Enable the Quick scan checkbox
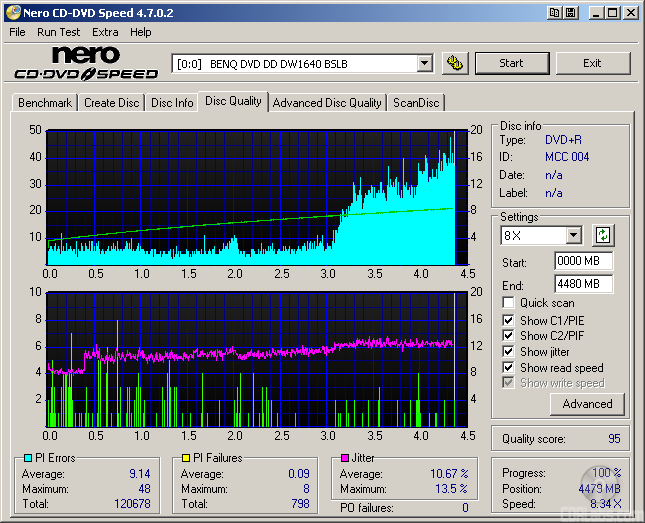Screen dimensions: 645x523 click(x=509, y=303)
